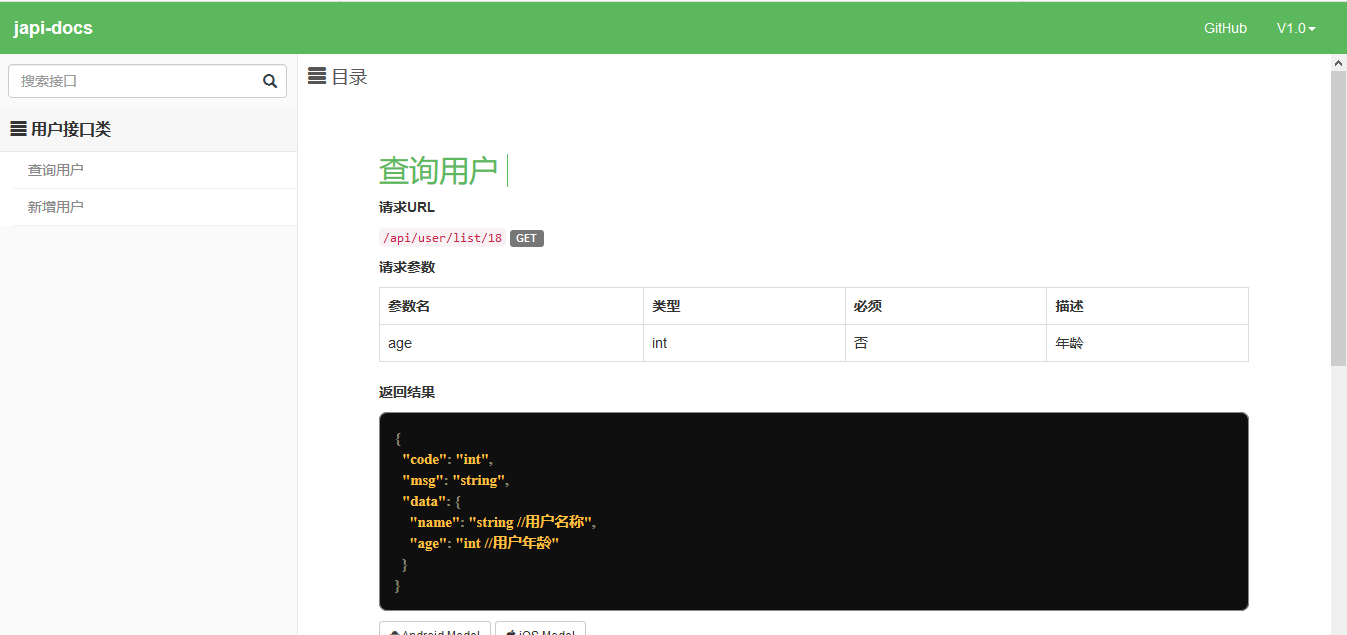The width and height of the screenshot is (1347, 635).
Task: Collapse the 用户接口类 group
Action: point(148,129)
